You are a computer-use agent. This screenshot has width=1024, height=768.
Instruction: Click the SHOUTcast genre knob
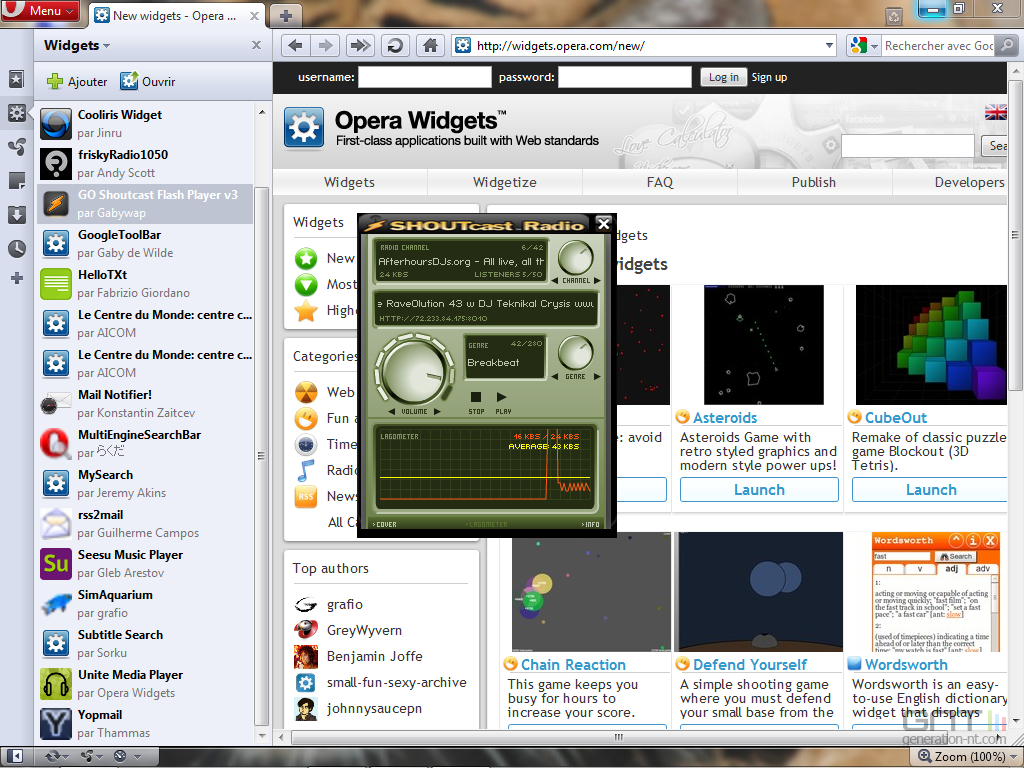(x=575, y=353)
